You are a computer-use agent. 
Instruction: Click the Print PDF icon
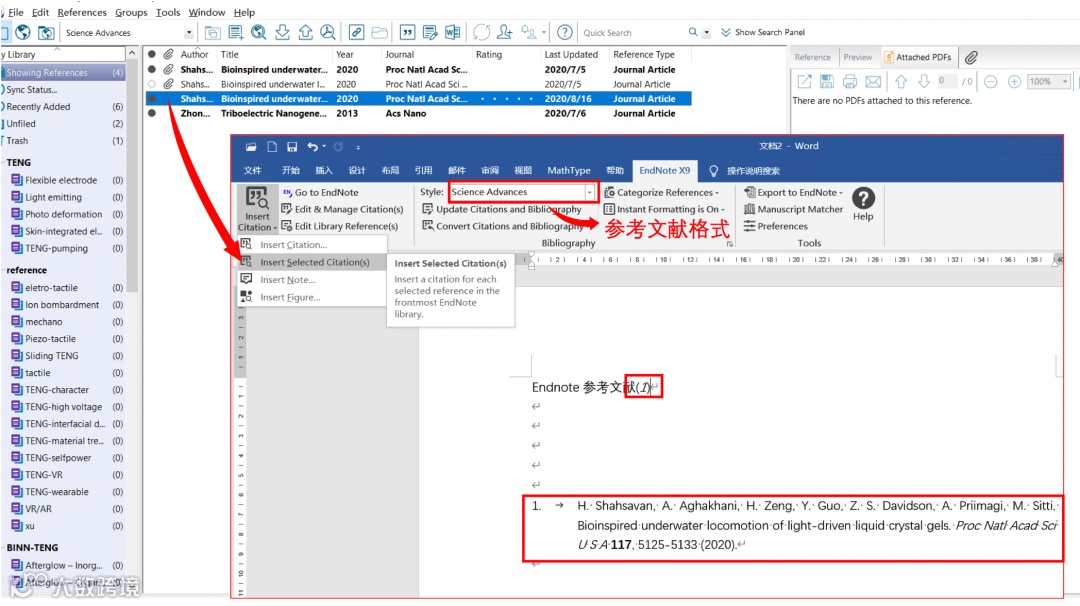[x=850, y=81]
